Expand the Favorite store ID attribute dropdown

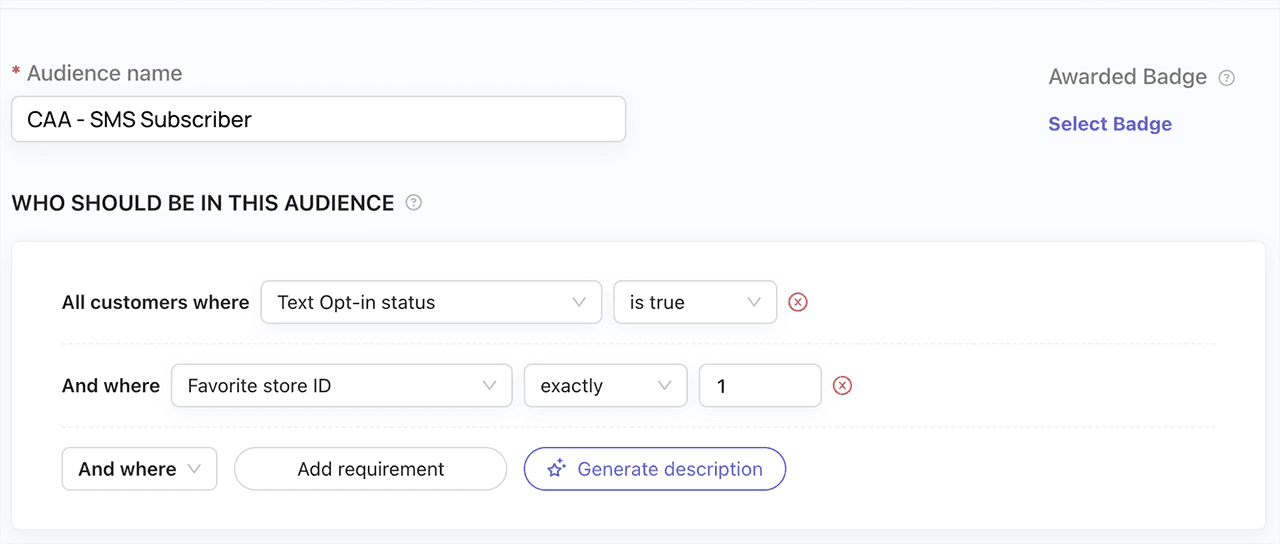(x=341, y=386)
